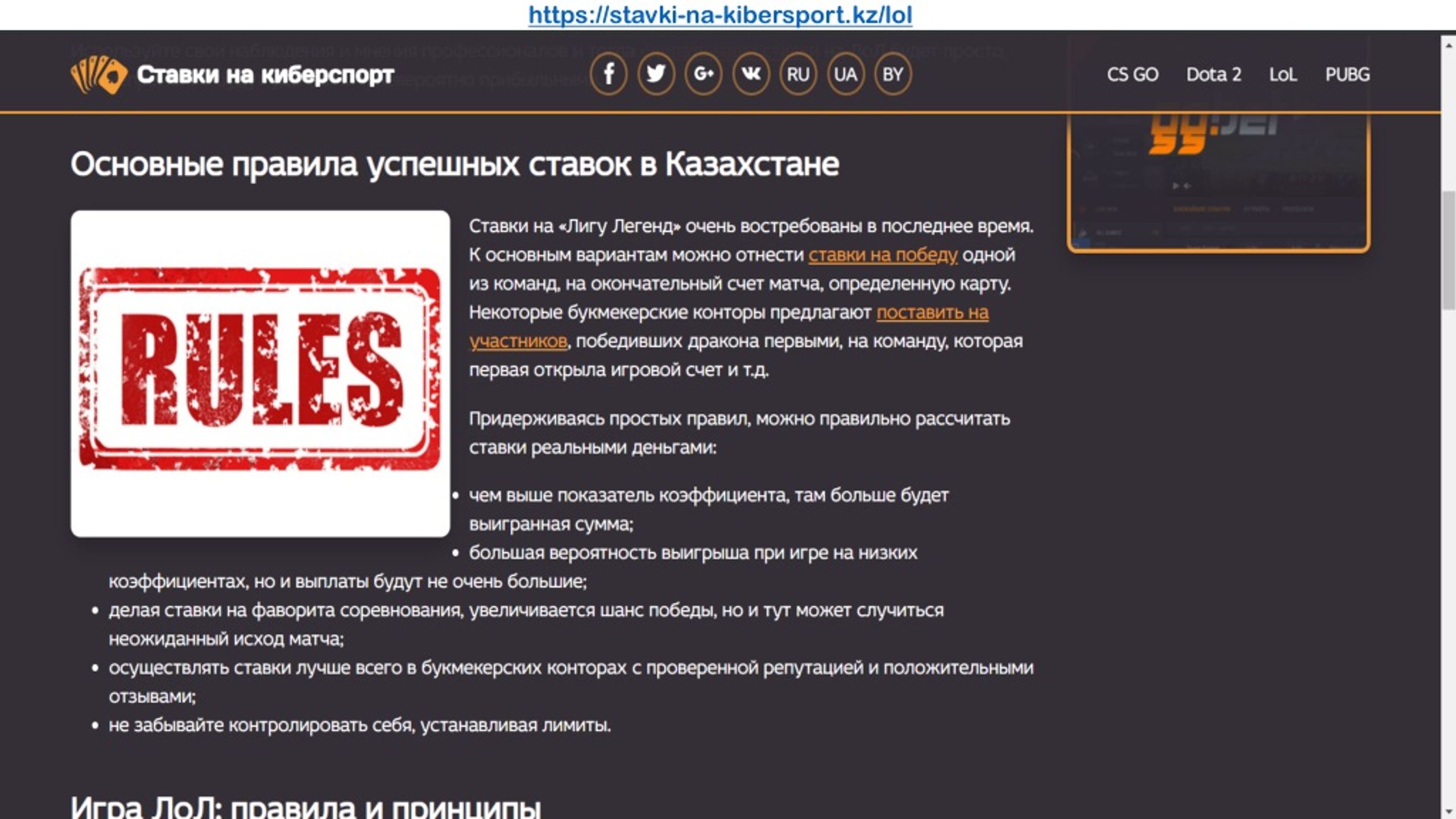Open the LoL menu item
Image resolution: width=1456 pixels, height=819 pixels.
click(x=1283, y=75)
